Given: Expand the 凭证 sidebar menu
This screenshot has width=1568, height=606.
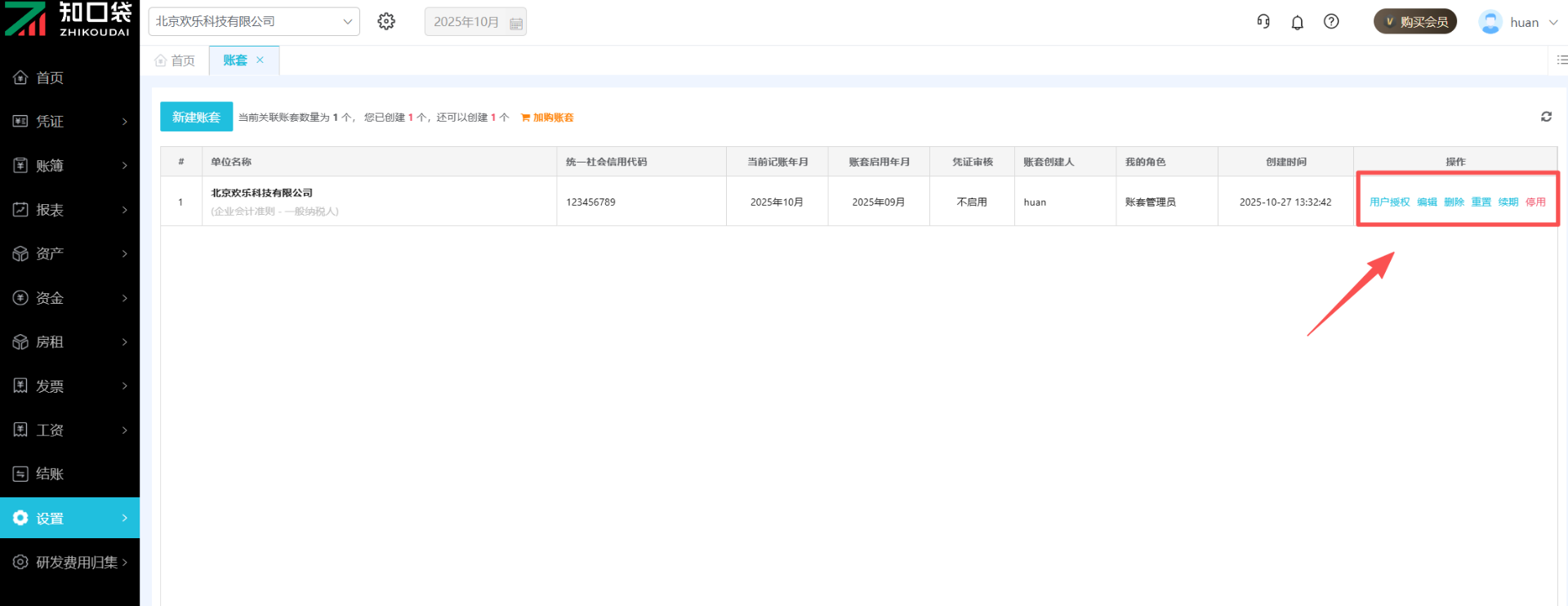Looking at the screenshot, I should coord(69,121).
